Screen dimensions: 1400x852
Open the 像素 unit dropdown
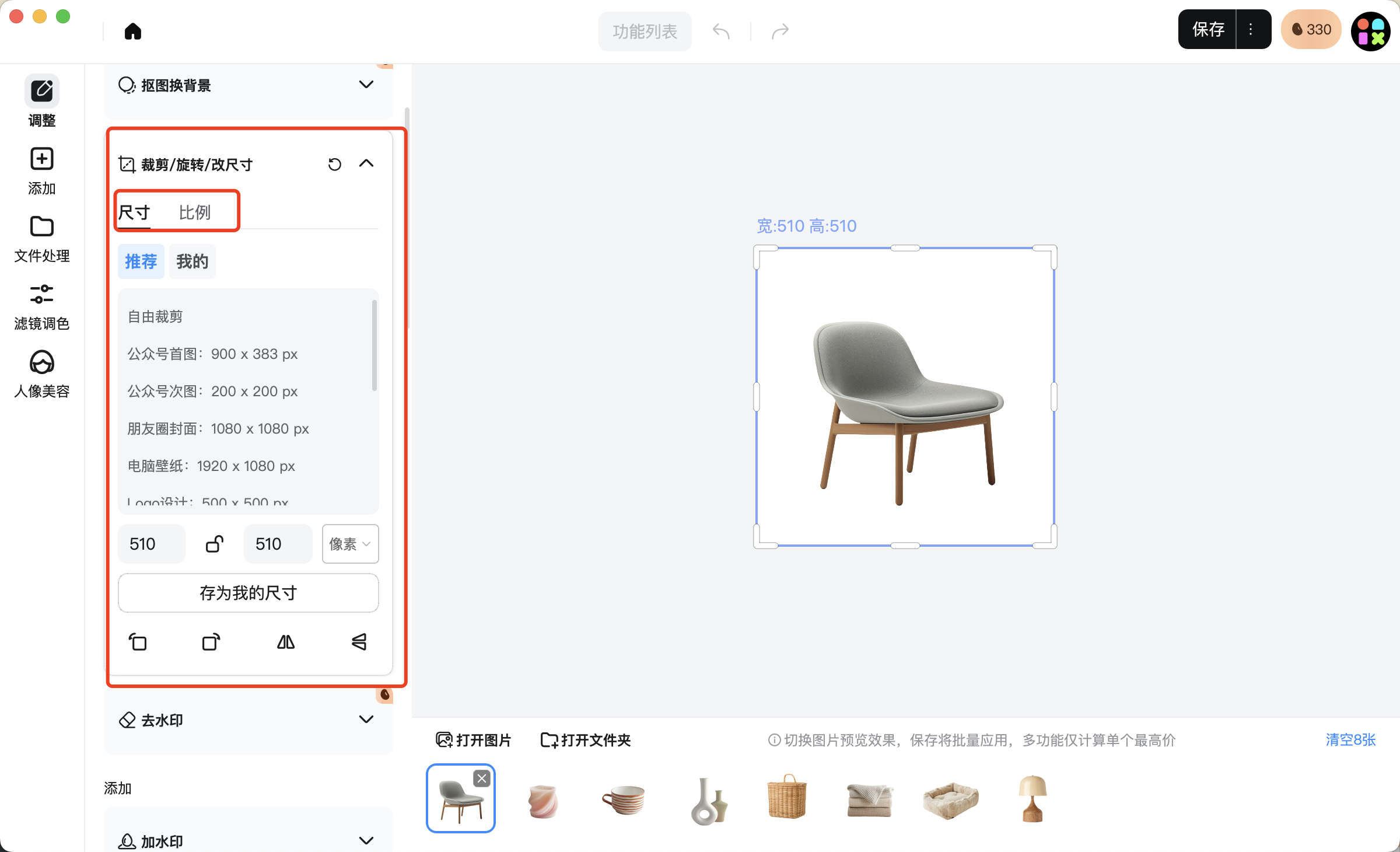point(350,544)
